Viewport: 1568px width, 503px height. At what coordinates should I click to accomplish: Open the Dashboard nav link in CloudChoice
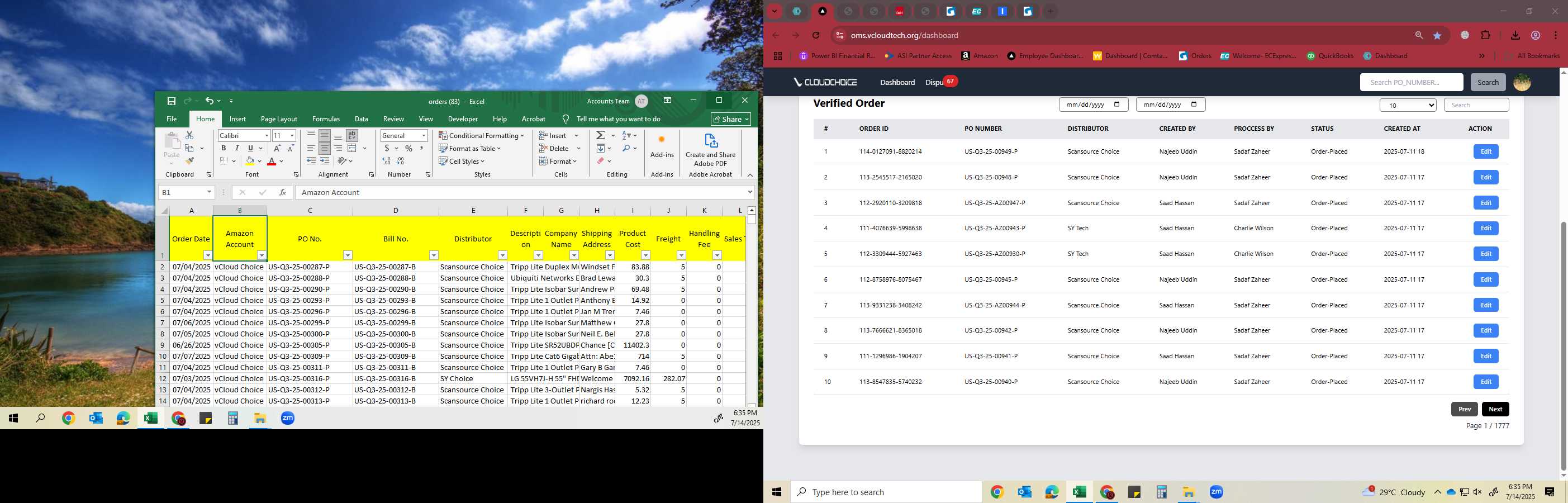pos(897,82)
